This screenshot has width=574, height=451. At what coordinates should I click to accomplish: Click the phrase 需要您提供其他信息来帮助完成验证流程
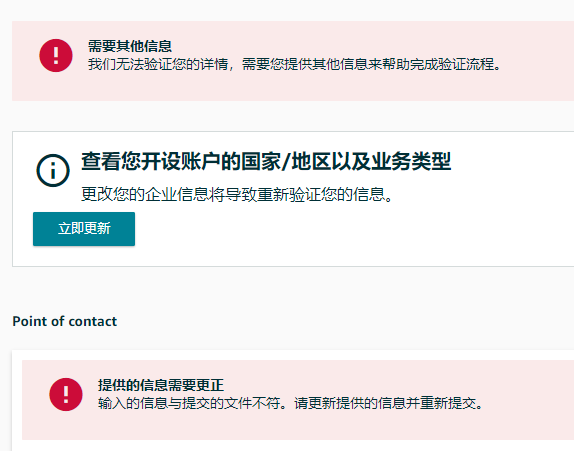coord(372,64)
